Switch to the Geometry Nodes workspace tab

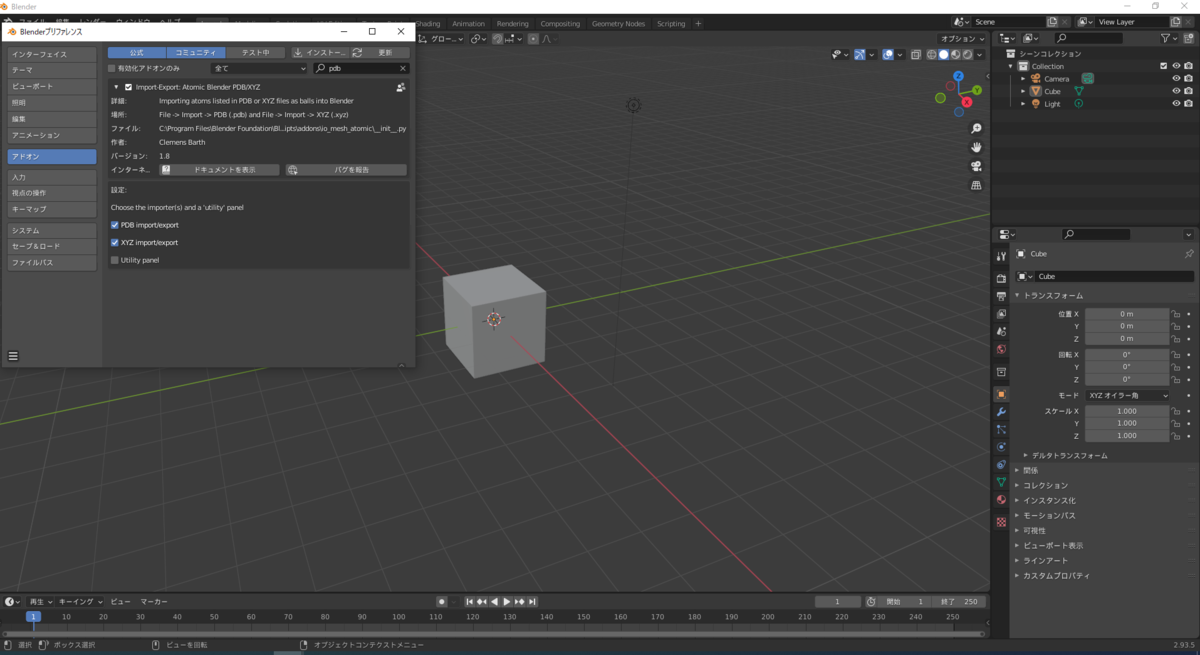618,24
